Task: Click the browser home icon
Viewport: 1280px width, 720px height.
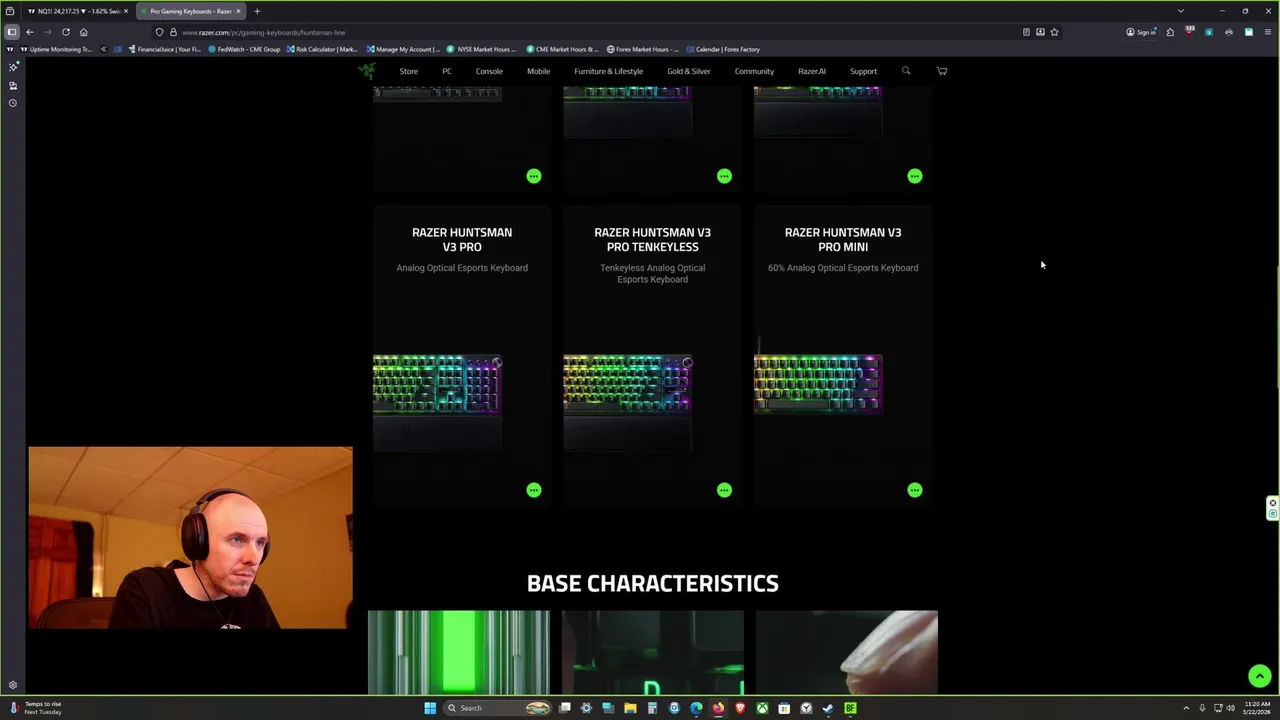Action: (84, 32)
